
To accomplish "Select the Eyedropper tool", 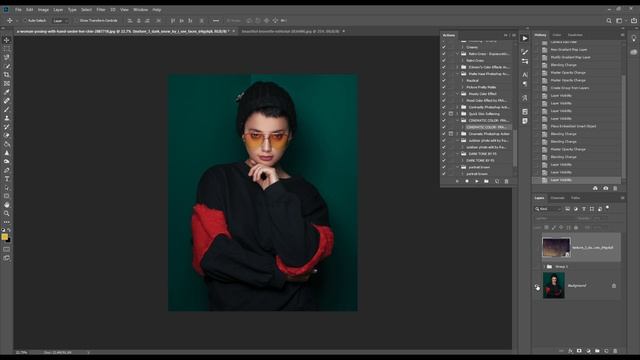I will pos(7,92).
